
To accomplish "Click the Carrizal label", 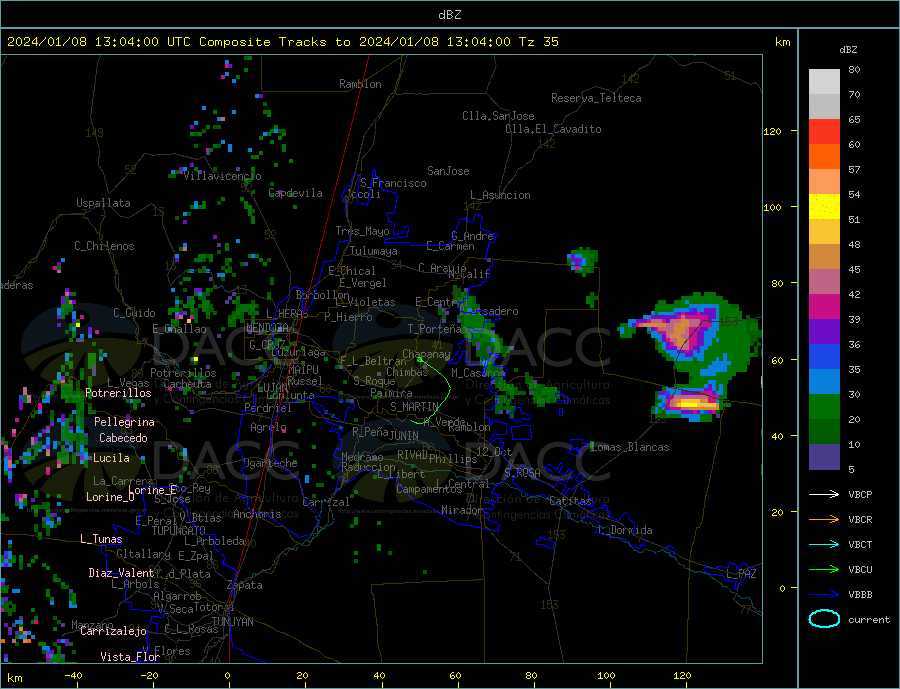I will [325, 502].
